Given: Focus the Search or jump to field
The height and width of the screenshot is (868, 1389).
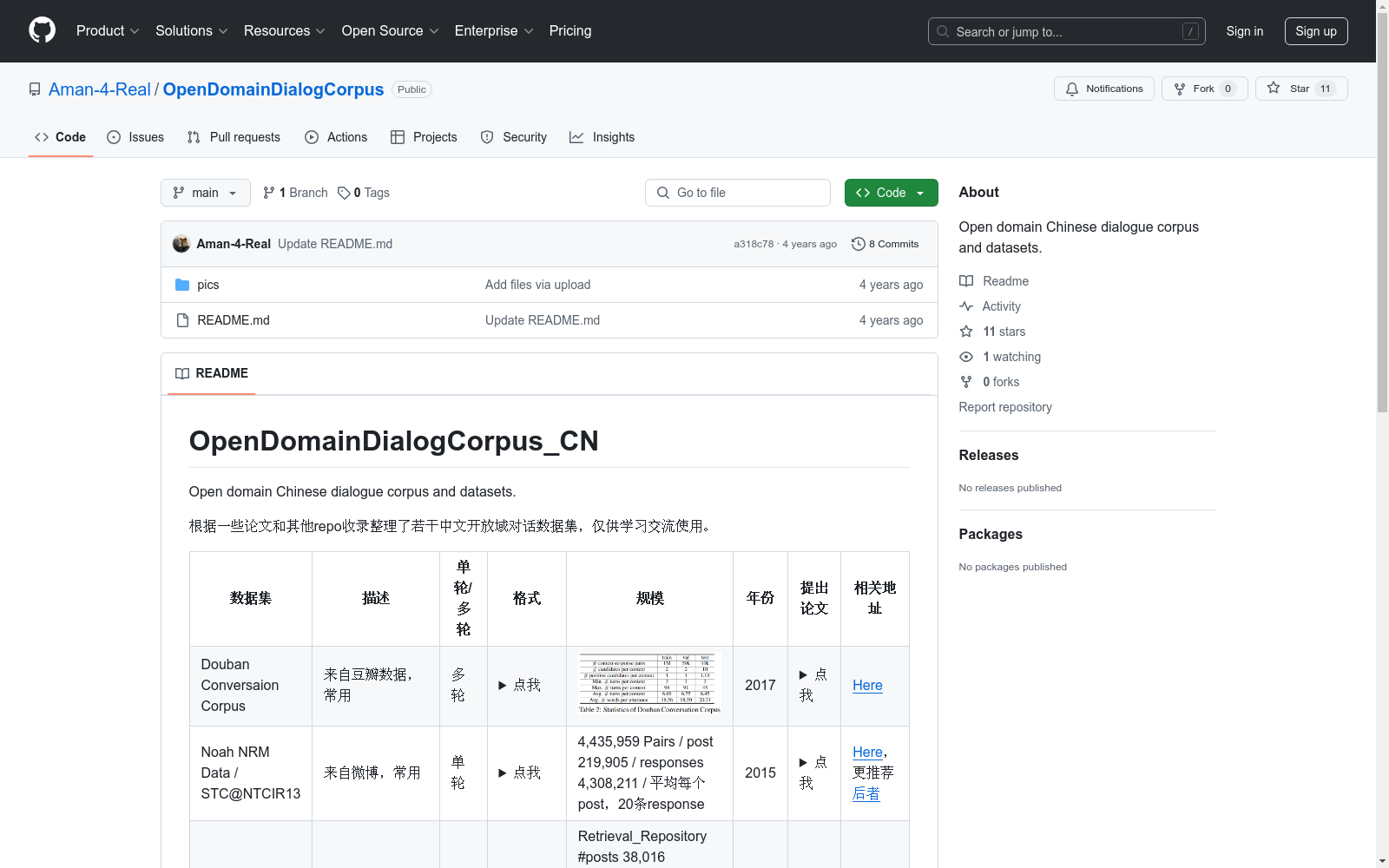Looking at the screenshot, I should (x=1067, y=31).
